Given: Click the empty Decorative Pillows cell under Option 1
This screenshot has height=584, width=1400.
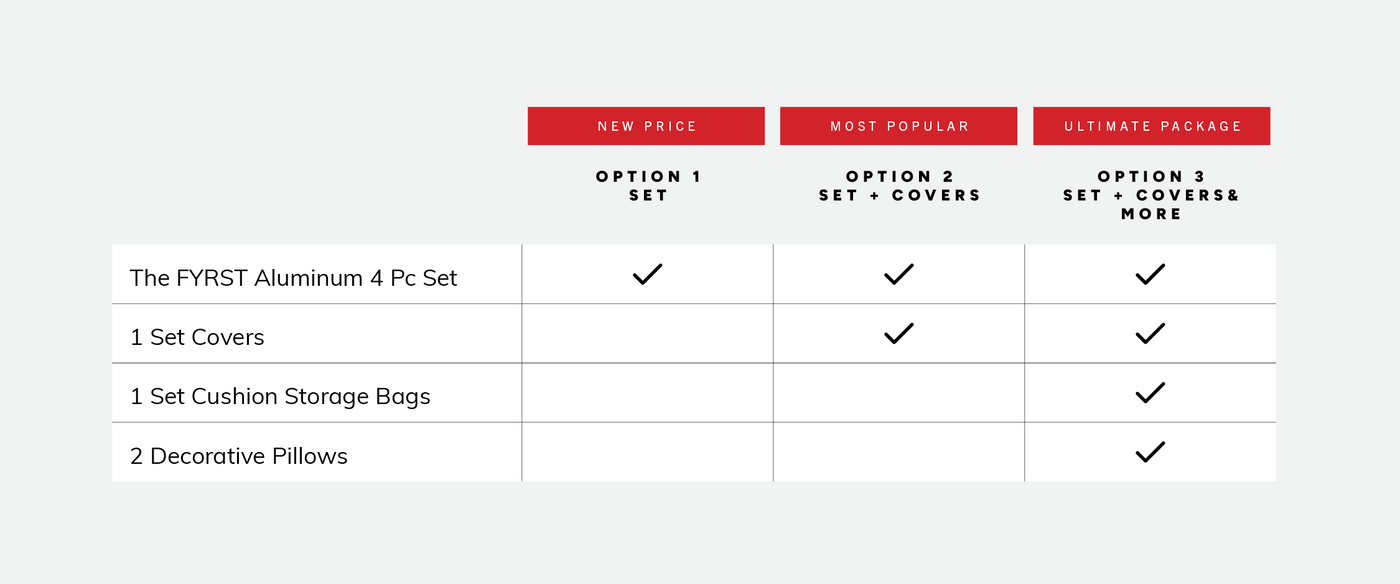Looking at the screenshot, I should [647, 452].
